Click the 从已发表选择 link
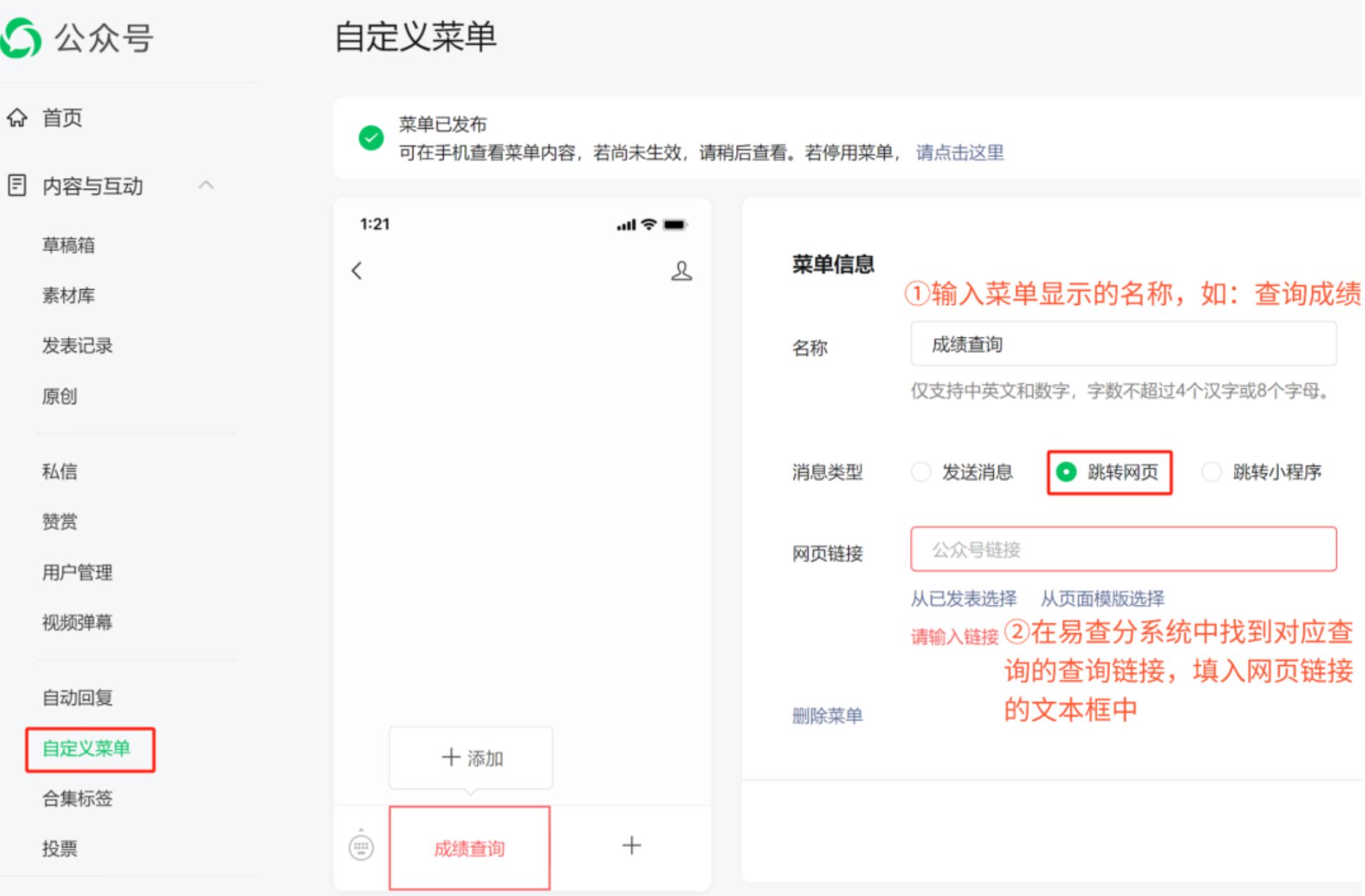This screenshot has width=1365, height=896. [964, 599]
